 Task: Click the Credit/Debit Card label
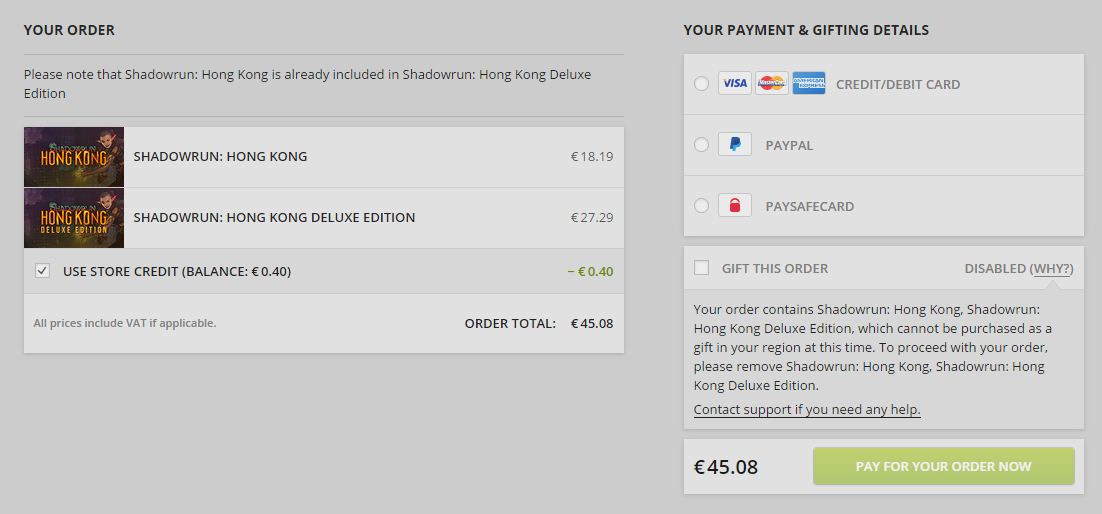897,84
